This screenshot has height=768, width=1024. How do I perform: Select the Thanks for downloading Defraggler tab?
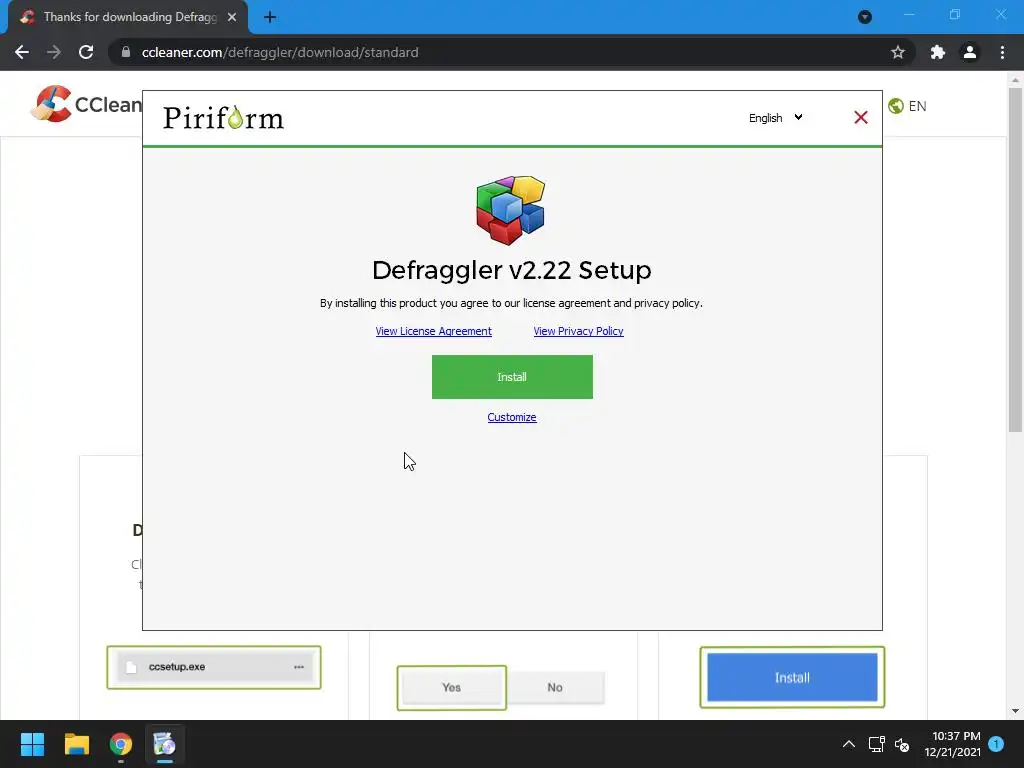pyautogui.click(x=128, y=17)
